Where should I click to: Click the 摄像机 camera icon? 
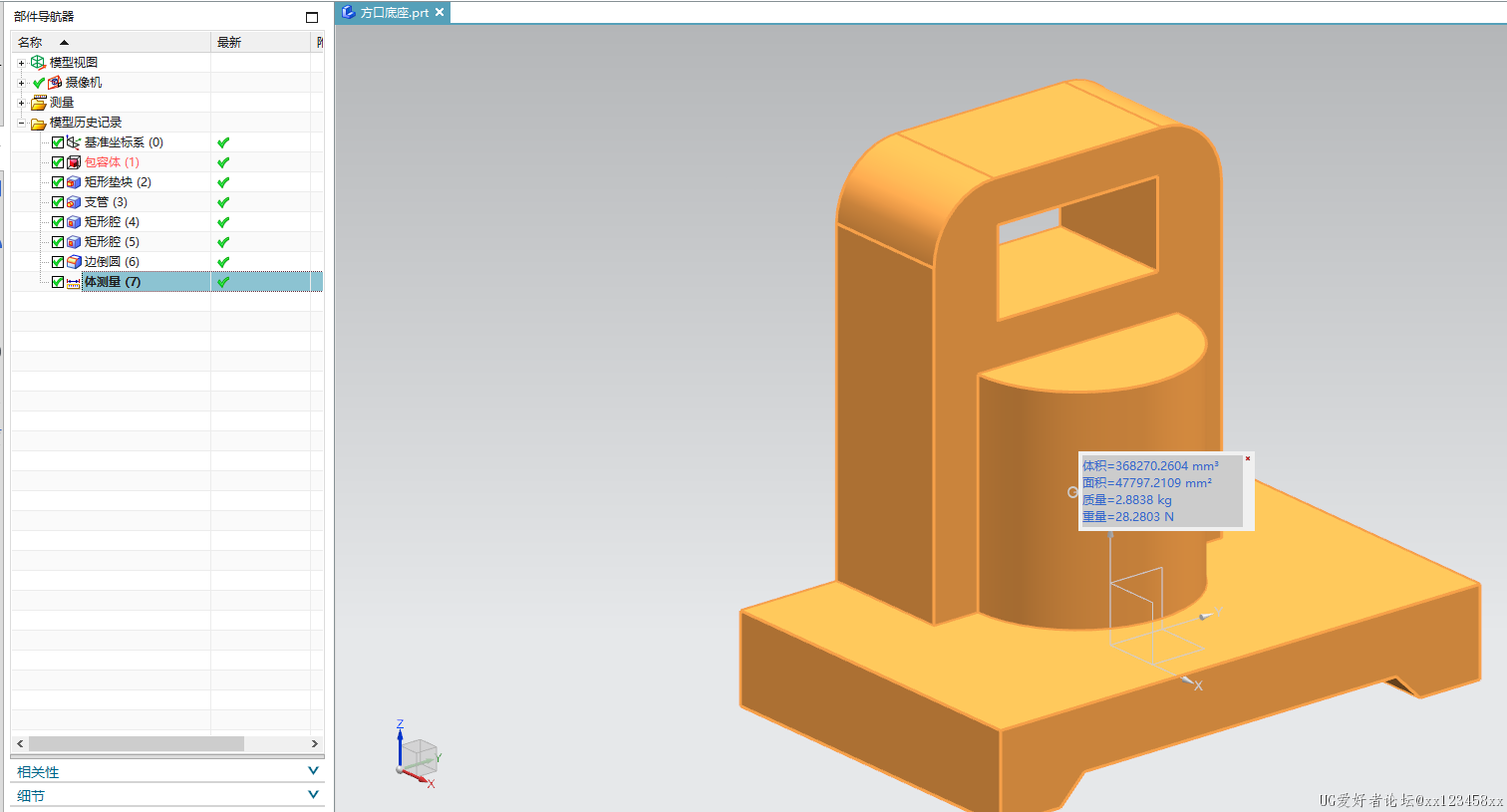[55, 83]
